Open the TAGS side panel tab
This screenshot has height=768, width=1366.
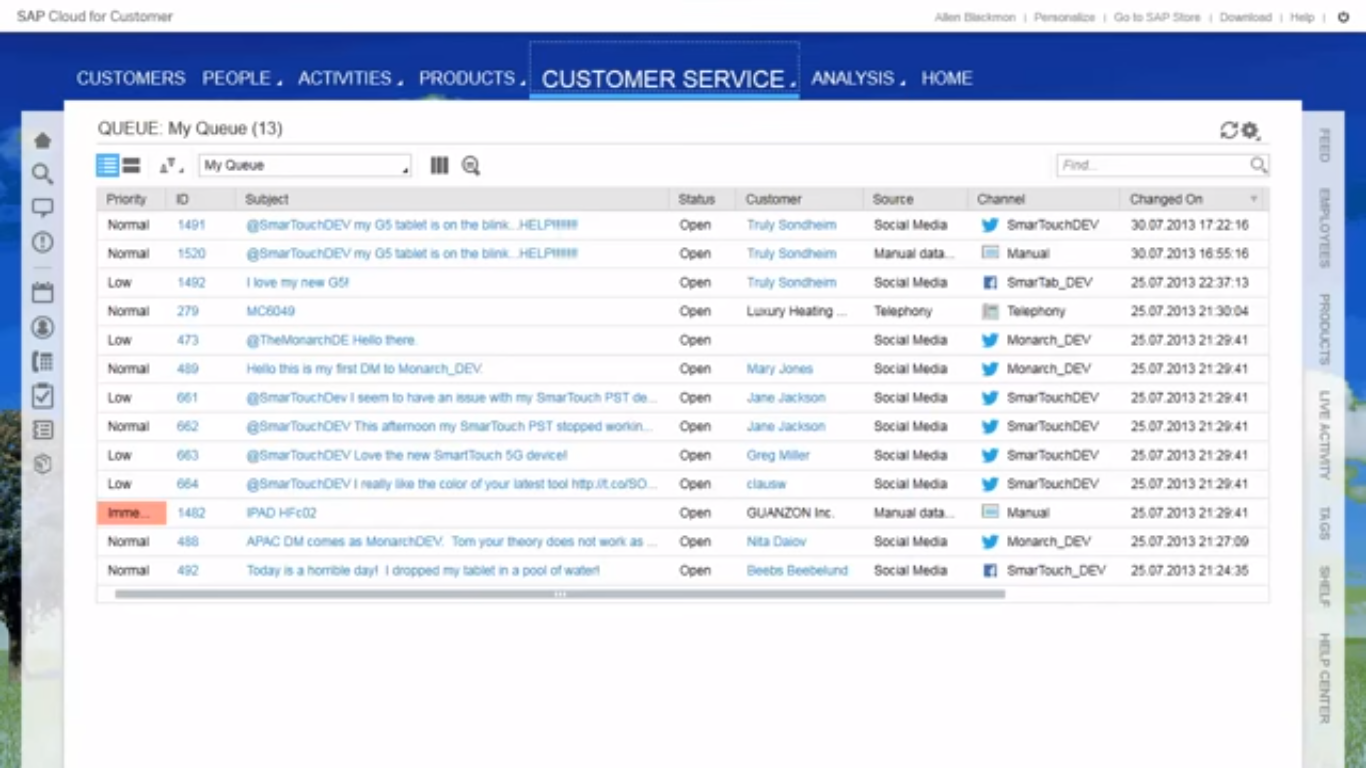(x=1324, y=523)
